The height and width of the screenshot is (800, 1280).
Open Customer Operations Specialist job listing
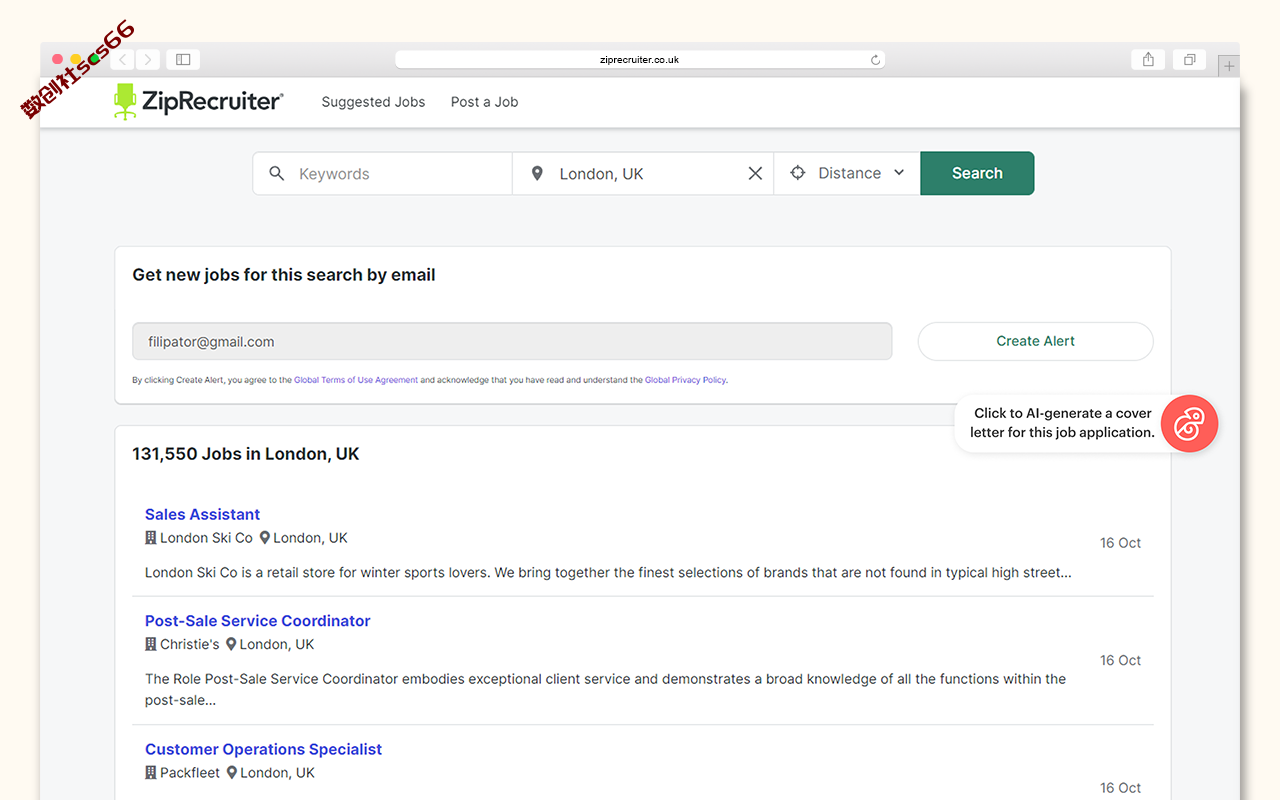pos(263,749)
